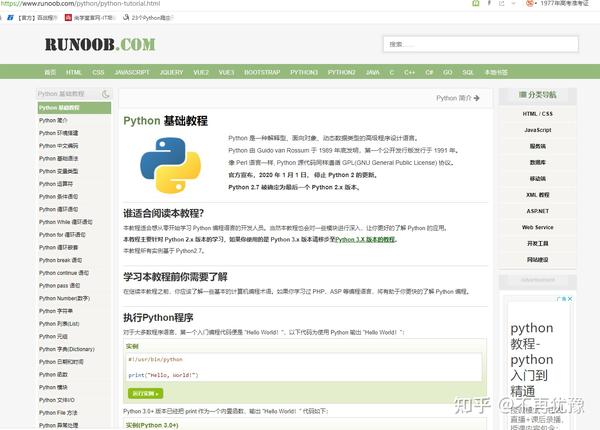Select JQUERY in the green nav bar
This screenshot has width=600, height=430.
tap(171, 72)
